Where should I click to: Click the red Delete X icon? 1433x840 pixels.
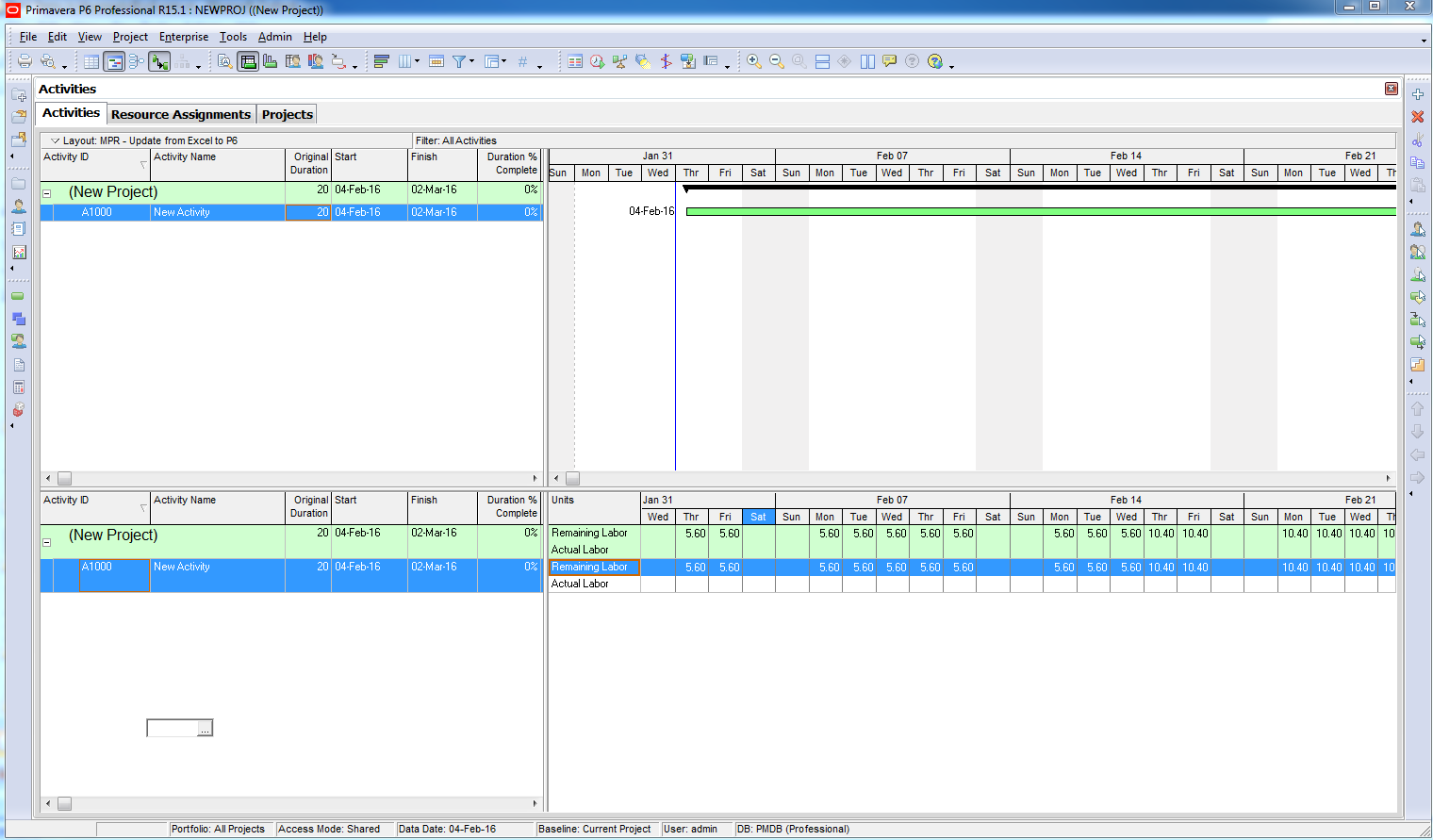[x=1417, y=117]
